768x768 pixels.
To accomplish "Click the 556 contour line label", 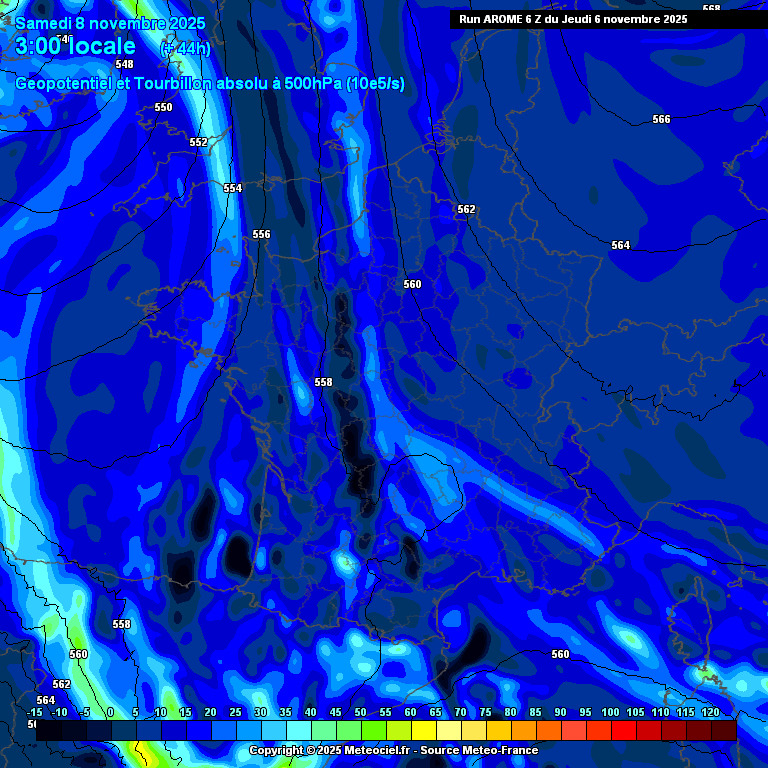I will pyautogui.click(x=261, y=234).
